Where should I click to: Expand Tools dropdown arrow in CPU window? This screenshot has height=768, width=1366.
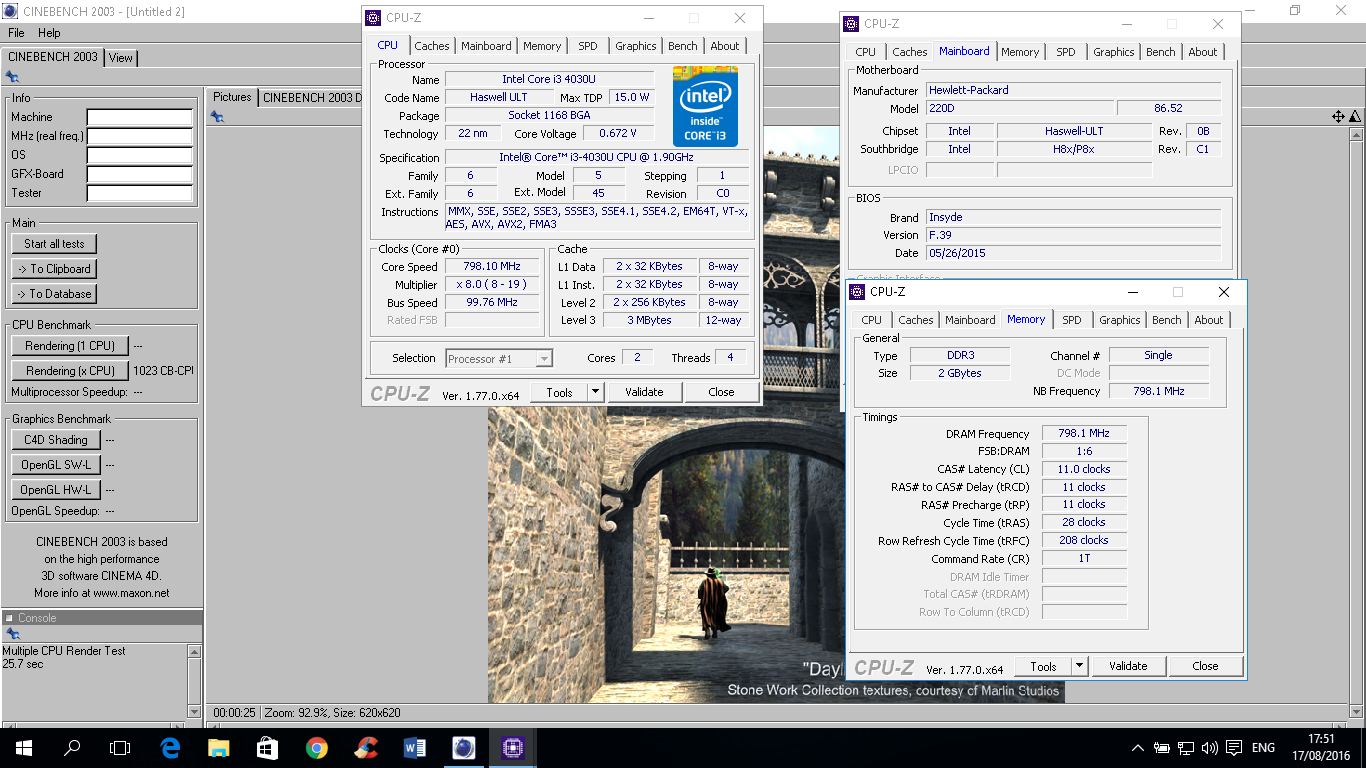tap(595, 392)
